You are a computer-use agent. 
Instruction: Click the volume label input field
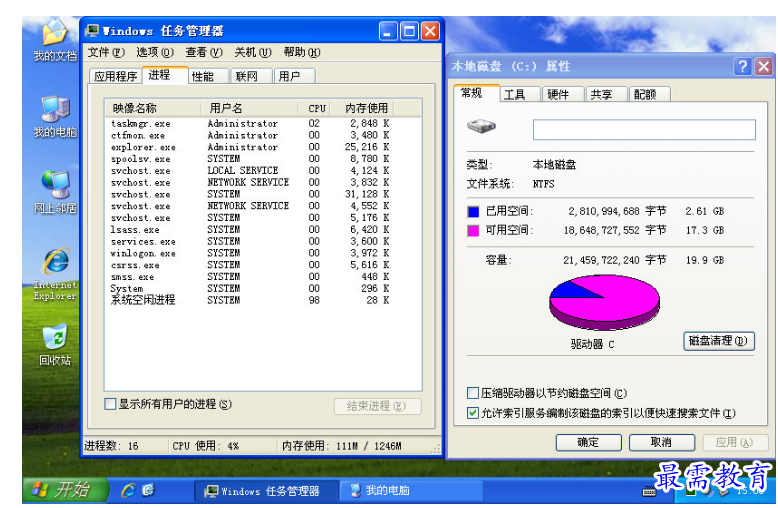[644, 130]
